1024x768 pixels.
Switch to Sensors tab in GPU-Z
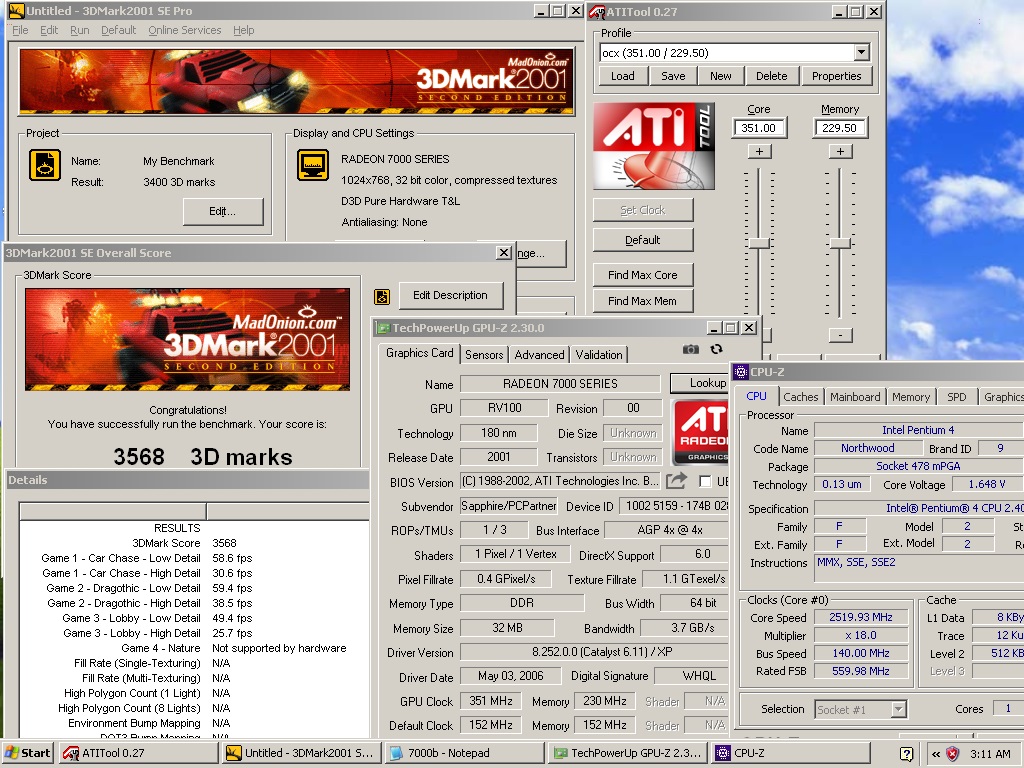[x=484, y=355]
